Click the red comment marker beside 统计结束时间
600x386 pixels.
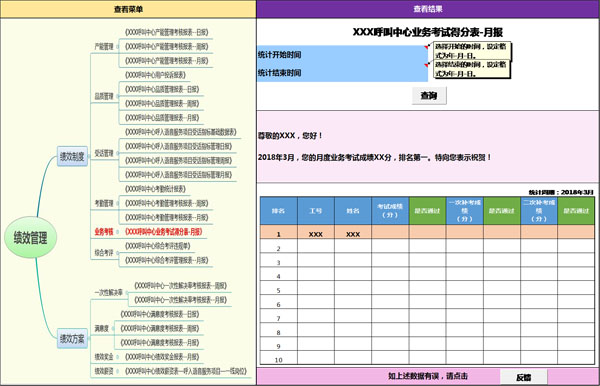[426, 65]
